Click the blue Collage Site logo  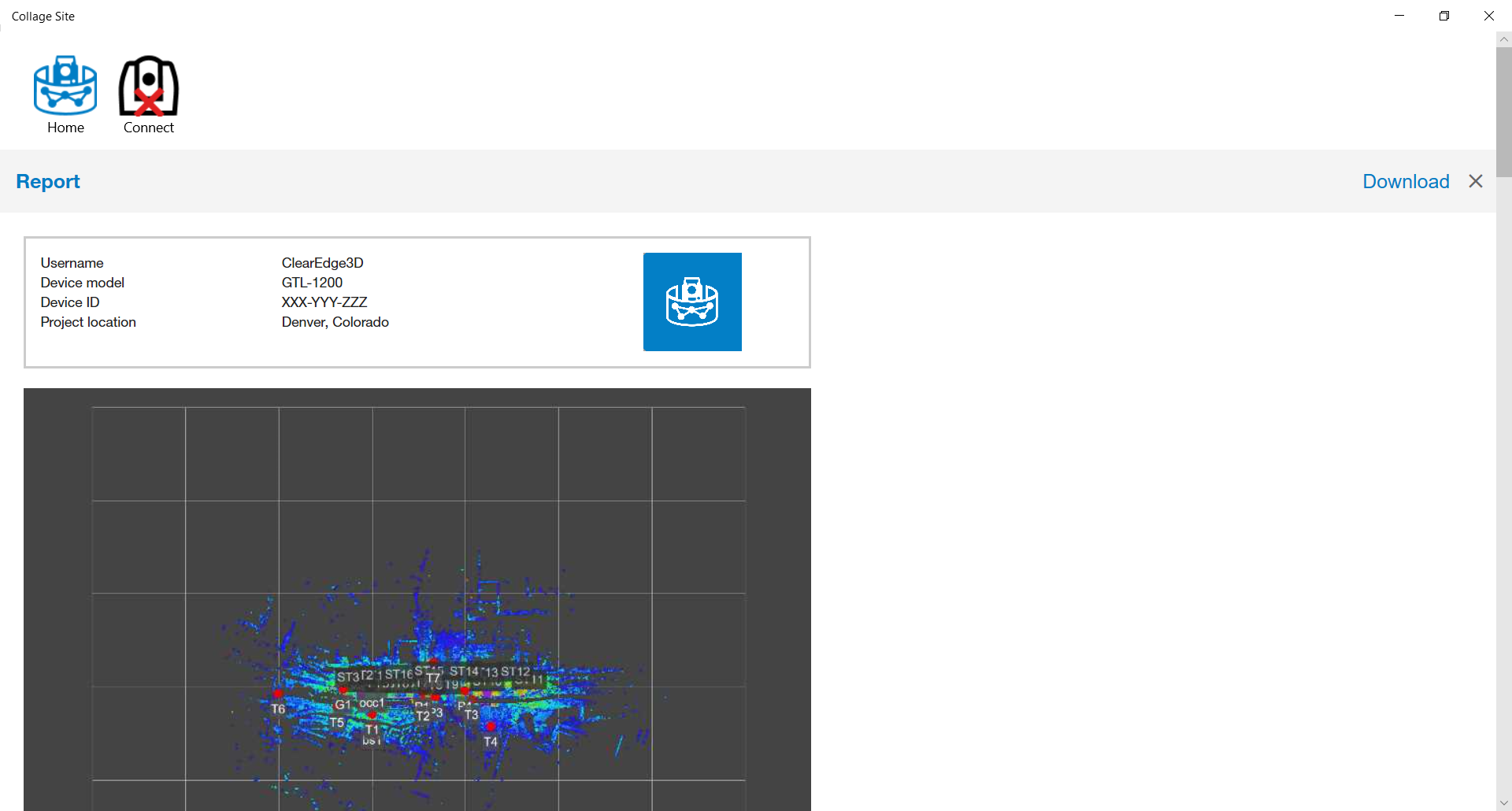691,302
